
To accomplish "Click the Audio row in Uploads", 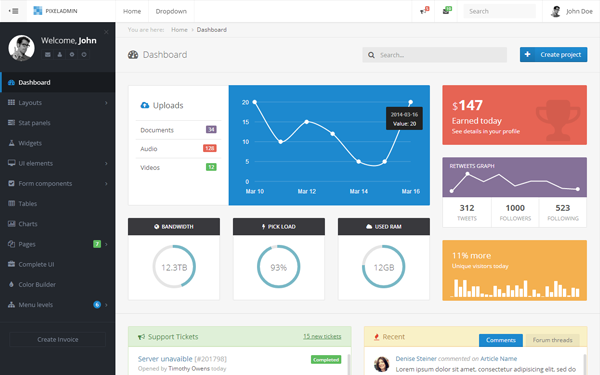I will point(178,148).
